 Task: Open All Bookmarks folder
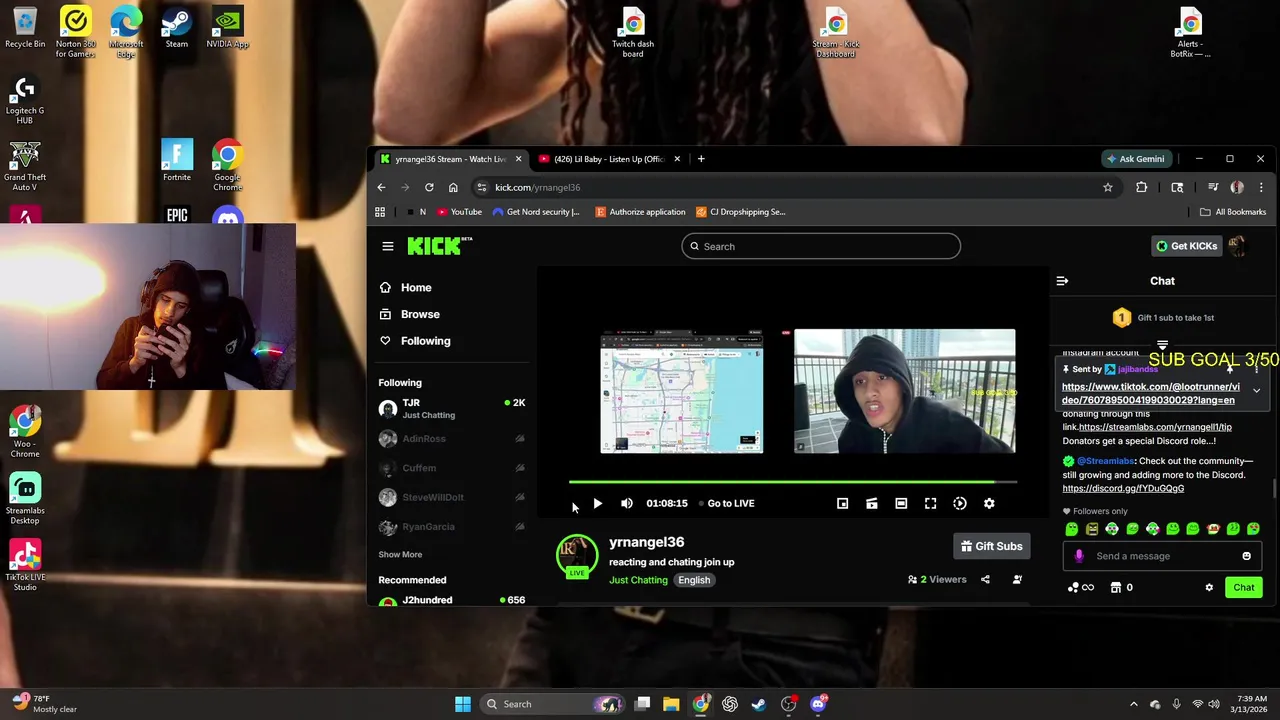[1233, 212]
